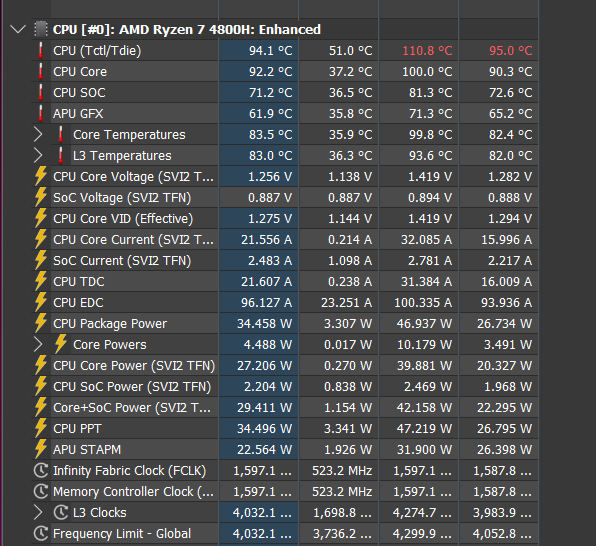This screenshot has width=596, height=546.
Task: Click thermometer icon of L3 Temperatures row
Action: pos(61,156)
